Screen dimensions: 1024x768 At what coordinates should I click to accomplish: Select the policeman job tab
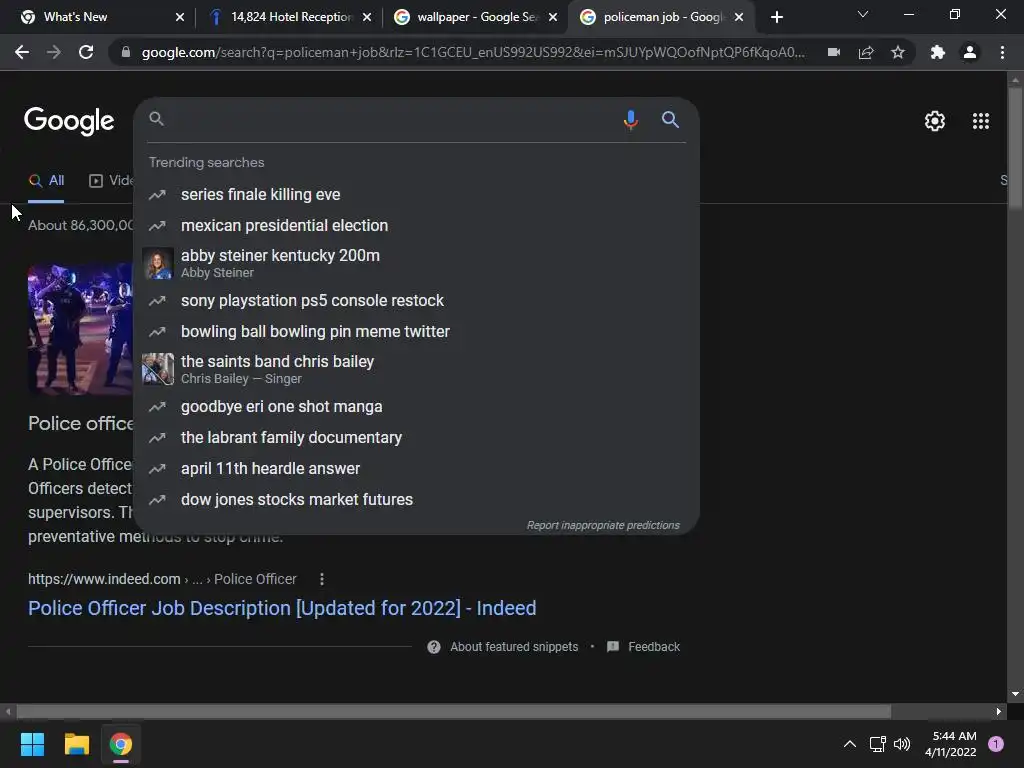pyautogui.click(x=661, y=17)
